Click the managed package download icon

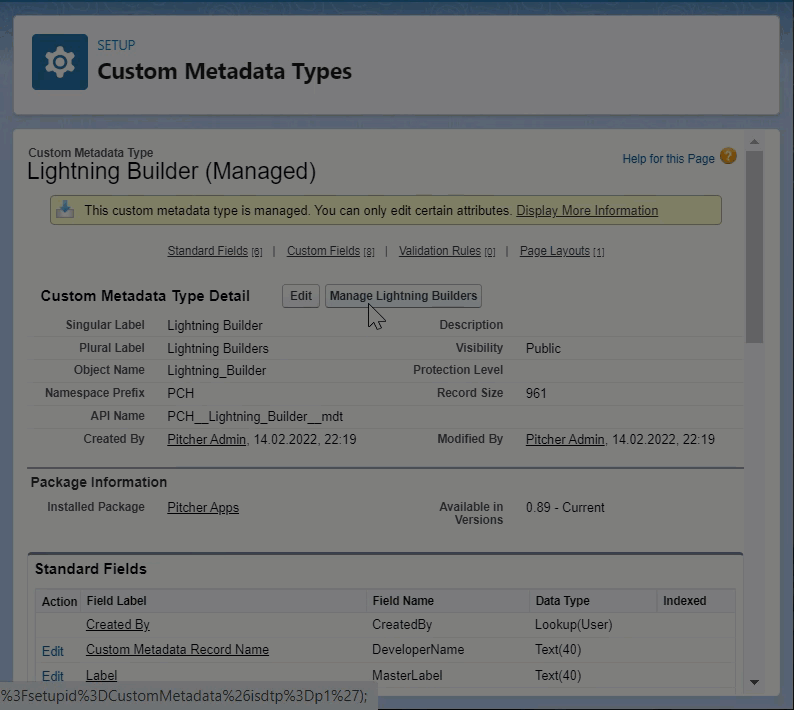(x=65, y=210)
